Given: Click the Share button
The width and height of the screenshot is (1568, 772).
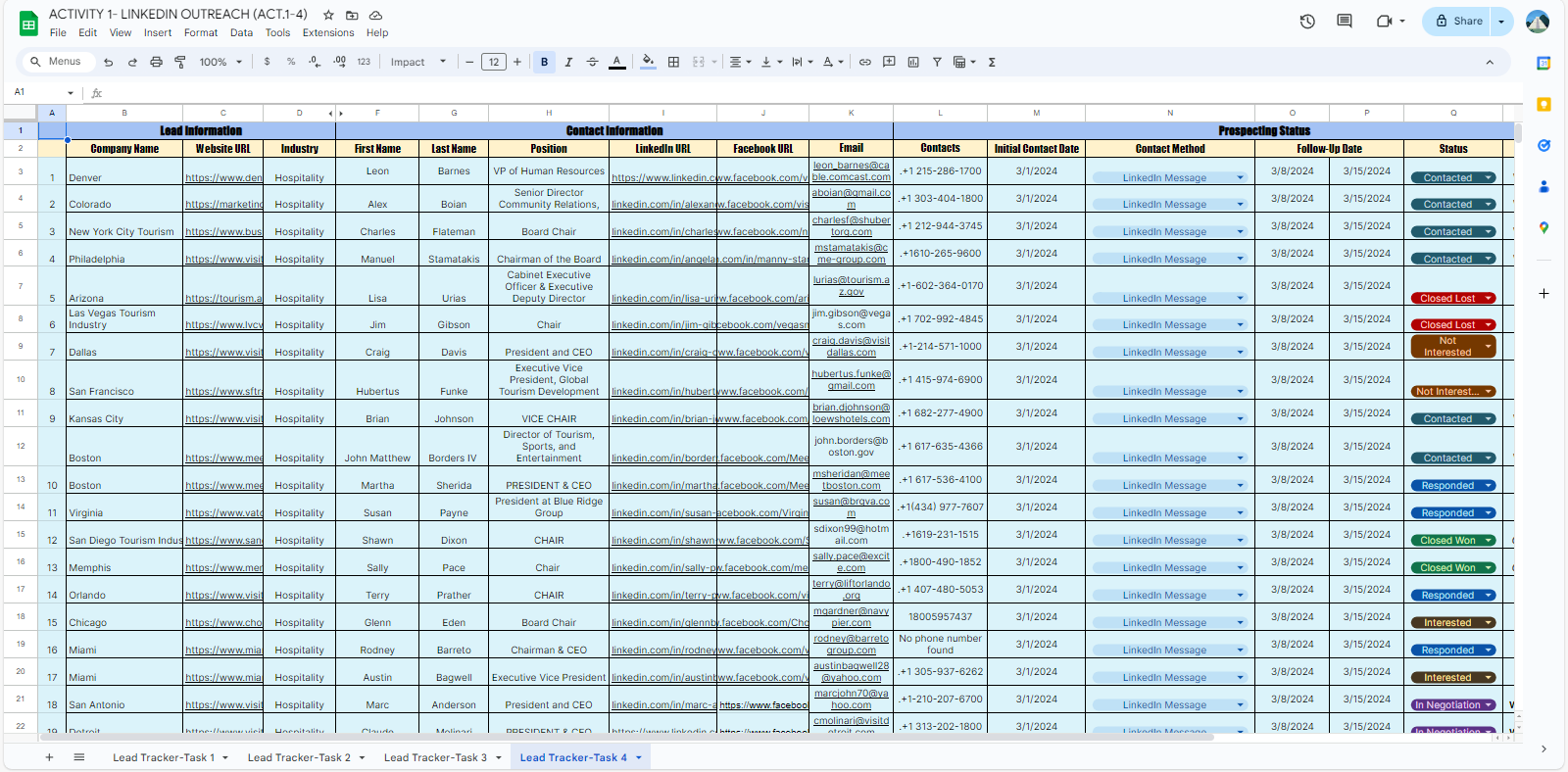Looking at the screenshot, I should 1458,22.
